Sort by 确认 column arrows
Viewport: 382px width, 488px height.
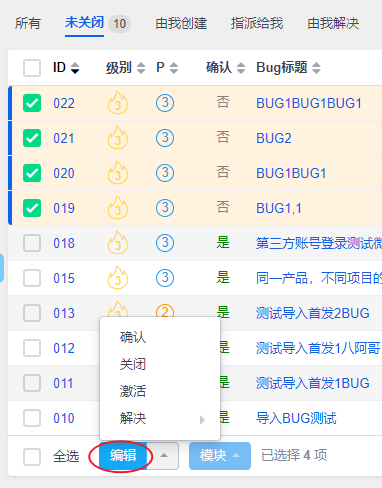click(241, 68)
